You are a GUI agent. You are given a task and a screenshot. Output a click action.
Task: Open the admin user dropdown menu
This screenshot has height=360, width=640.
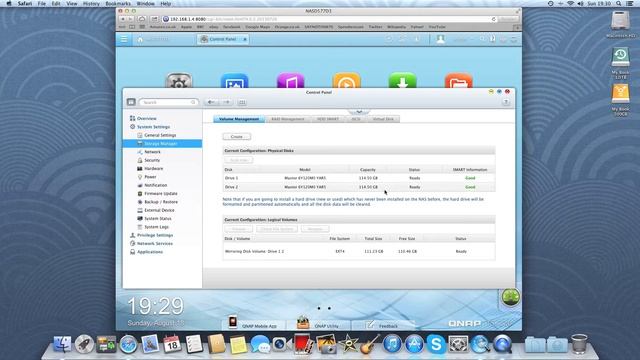463,39
